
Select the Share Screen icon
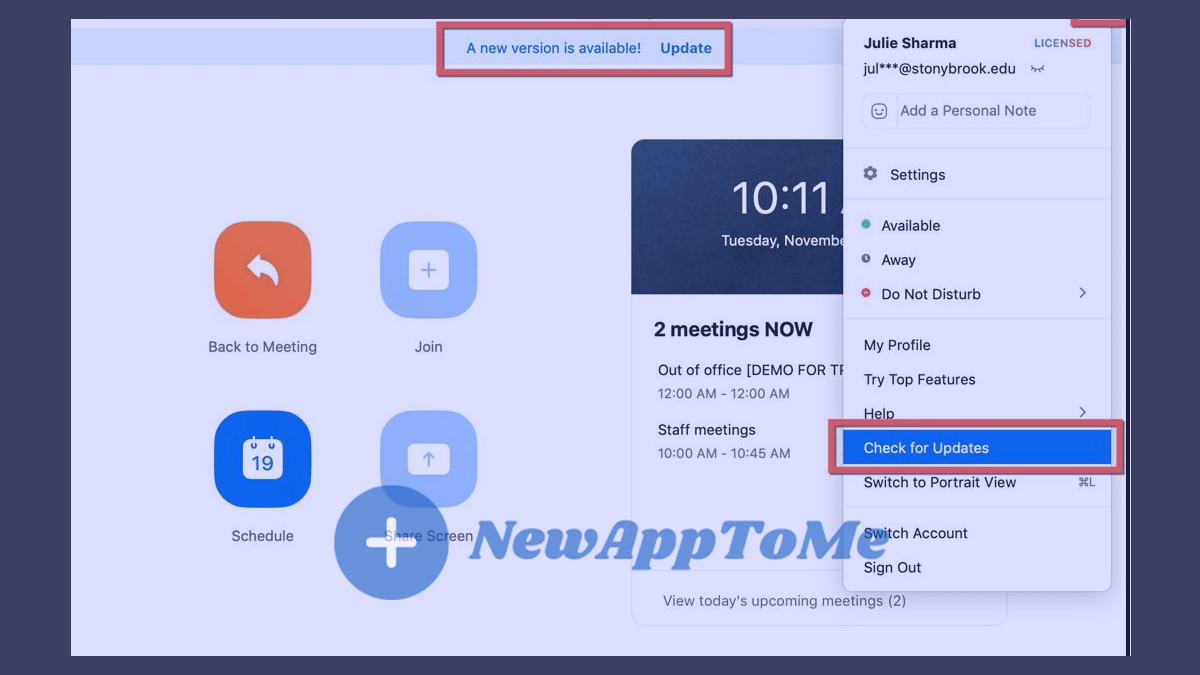(428, 459)
